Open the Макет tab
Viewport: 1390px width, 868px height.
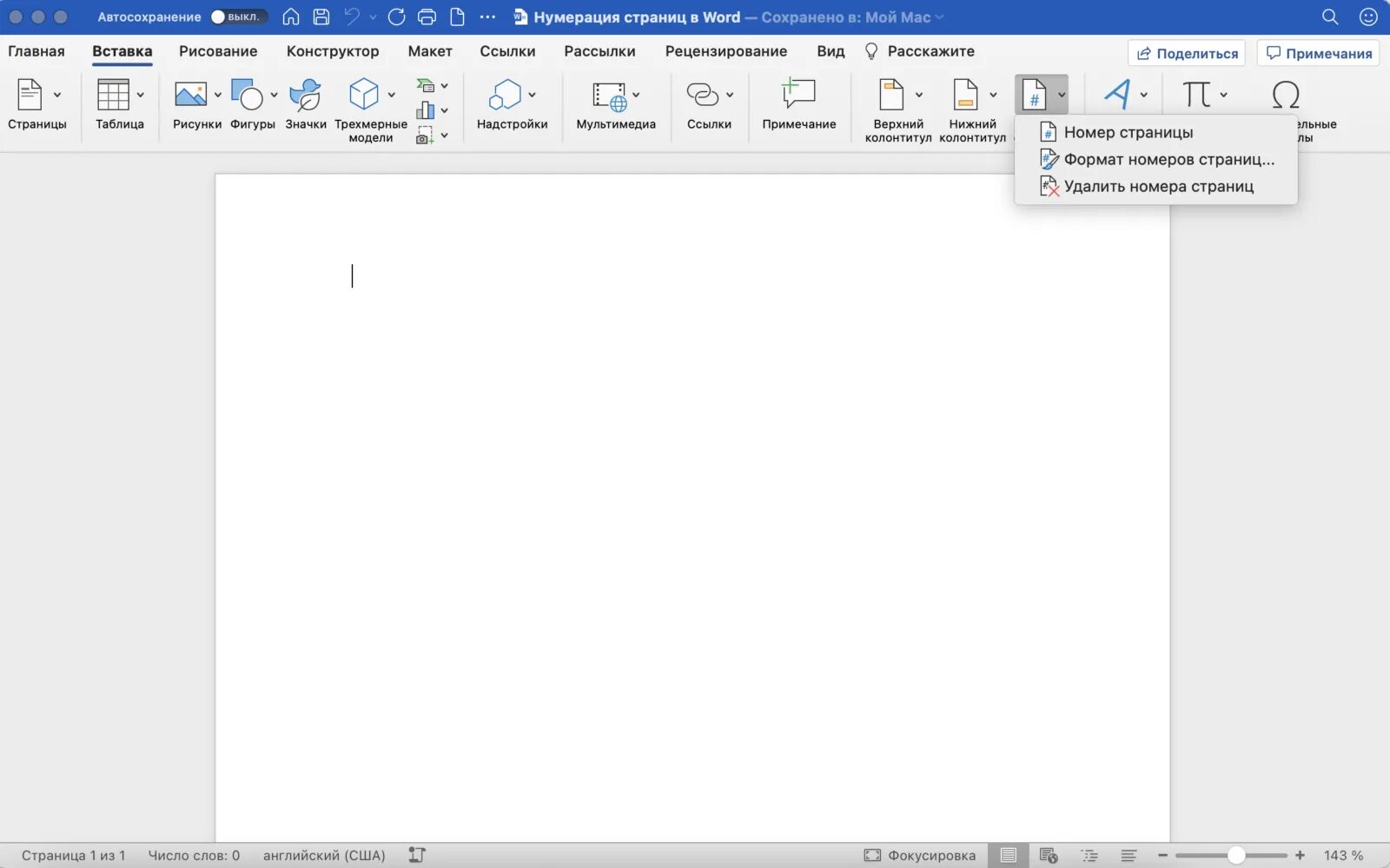[x=430, y=51]
